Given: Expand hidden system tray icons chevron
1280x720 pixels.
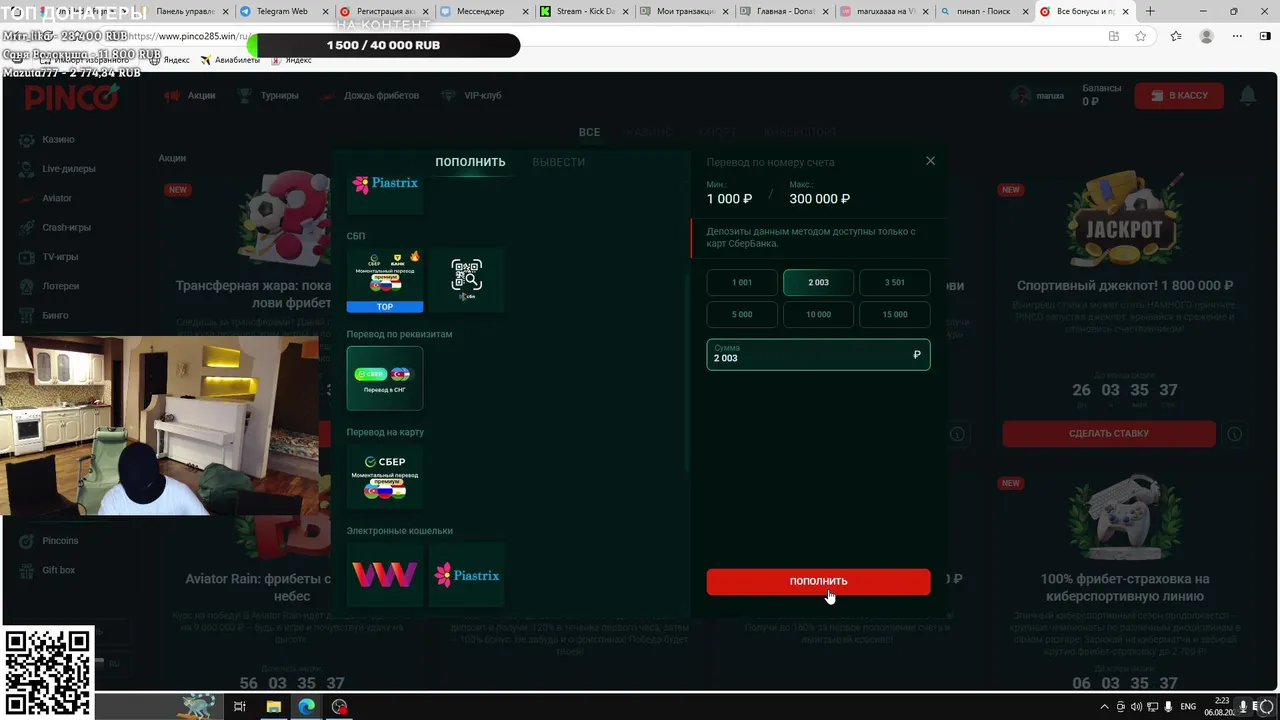Looking at the screenshot, I should [x=1104, y=707].
